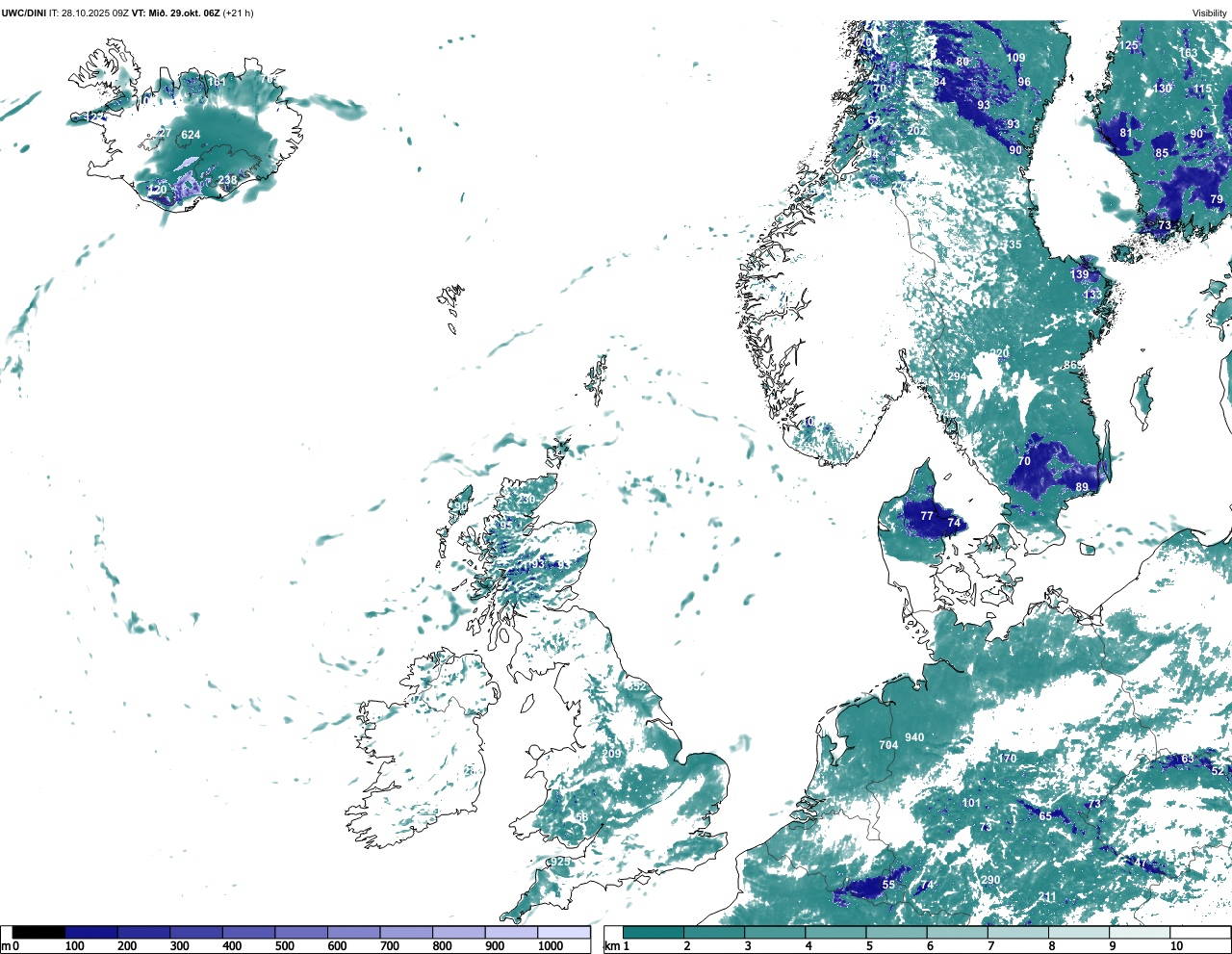Click the 211 value at the bottom of the map
Image resolution: width=1232 pixels, height=954 pixels.
click(x=1047, y=896)
